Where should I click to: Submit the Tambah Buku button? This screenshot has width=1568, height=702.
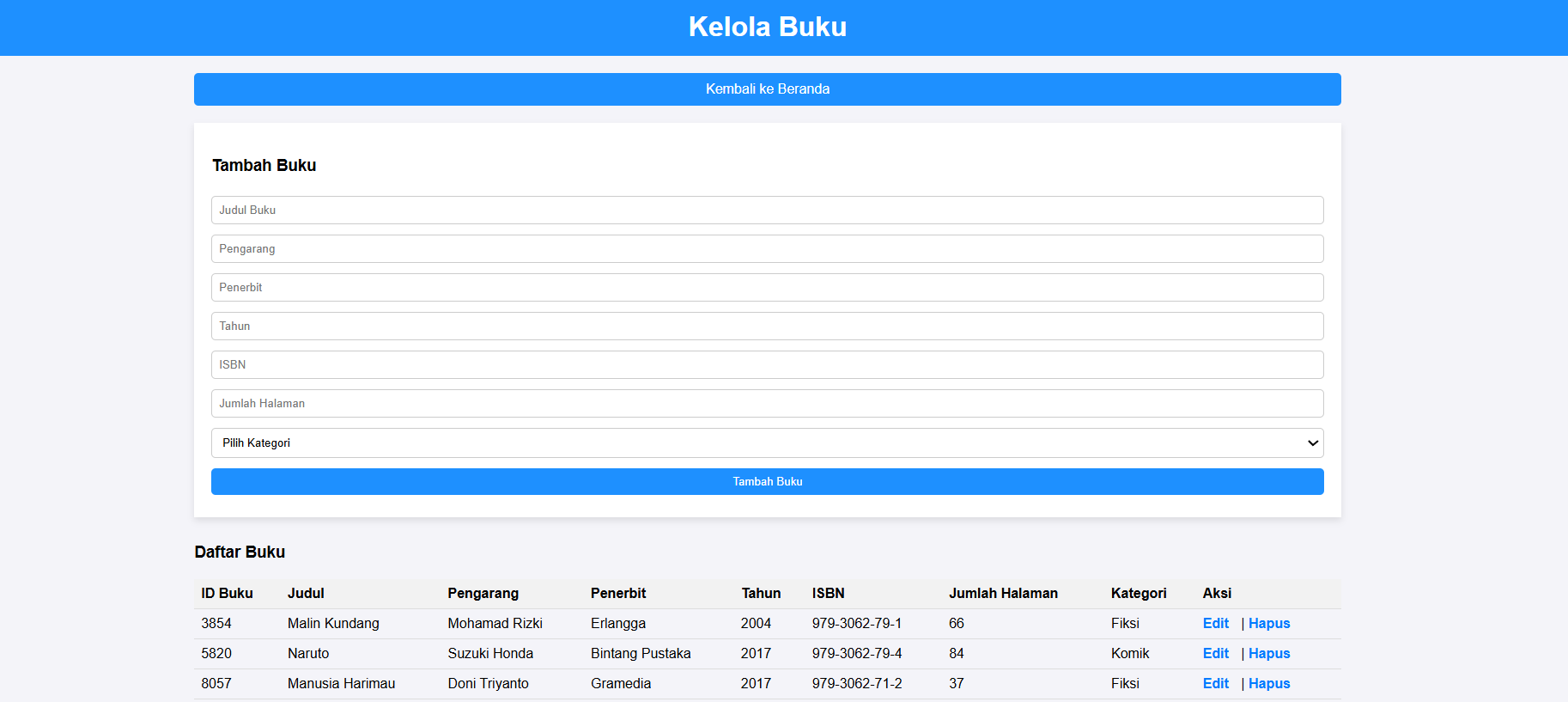click(x=767, y=481)
